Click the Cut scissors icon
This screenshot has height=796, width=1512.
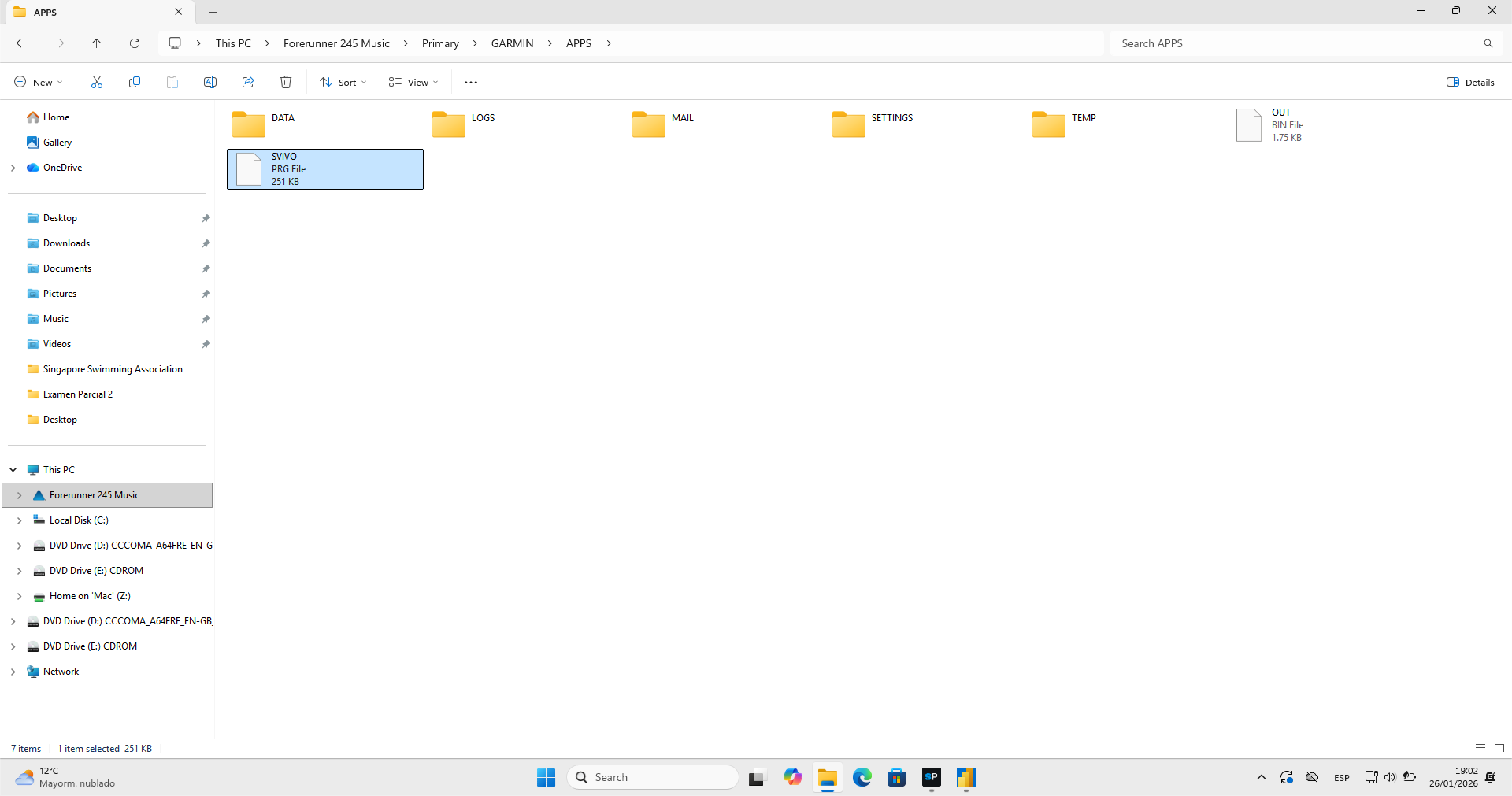click(97, 82)
